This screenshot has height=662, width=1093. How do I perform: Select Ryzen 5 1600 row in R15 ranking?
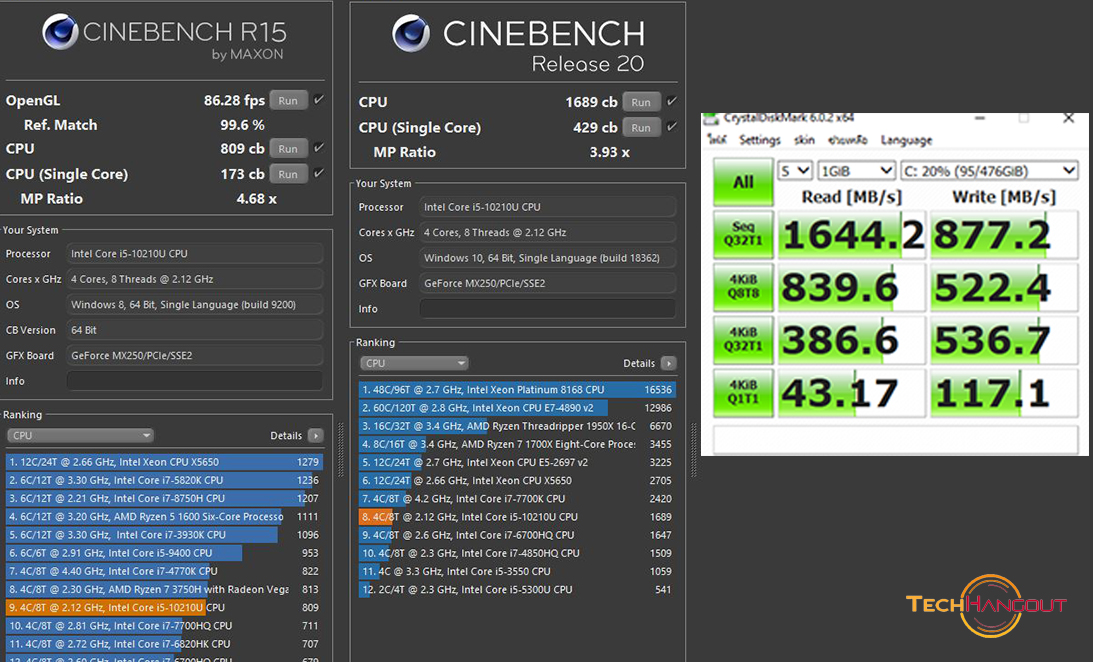(x=163, y=516)
